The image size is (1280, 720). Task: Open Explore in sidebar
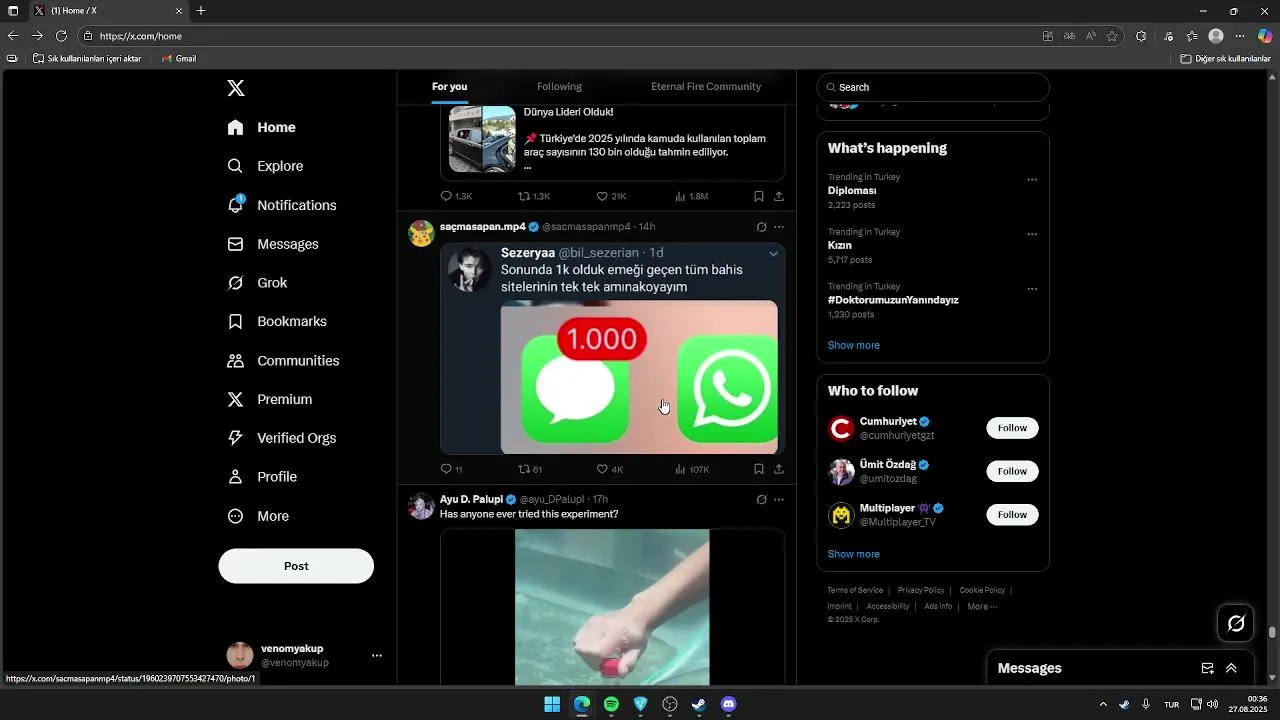265,166
